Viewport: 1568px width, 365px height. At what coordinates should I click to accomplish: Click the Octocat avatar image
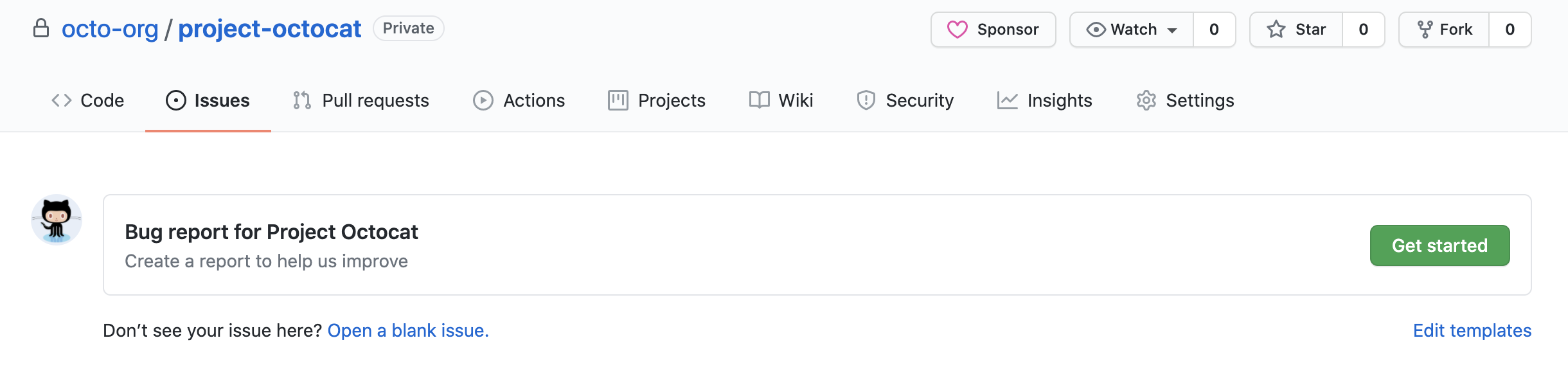coord(57,220)
